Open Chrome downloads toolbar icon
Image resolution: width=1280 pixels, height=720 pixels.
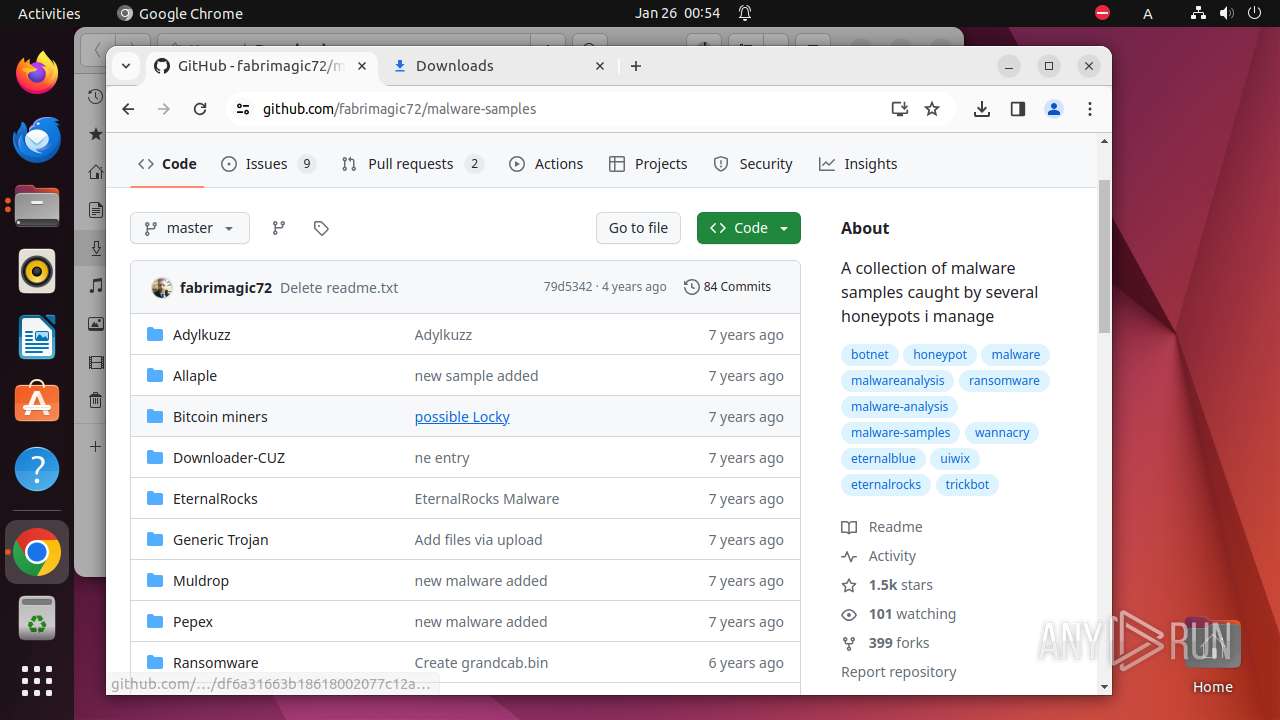point(982,109)
